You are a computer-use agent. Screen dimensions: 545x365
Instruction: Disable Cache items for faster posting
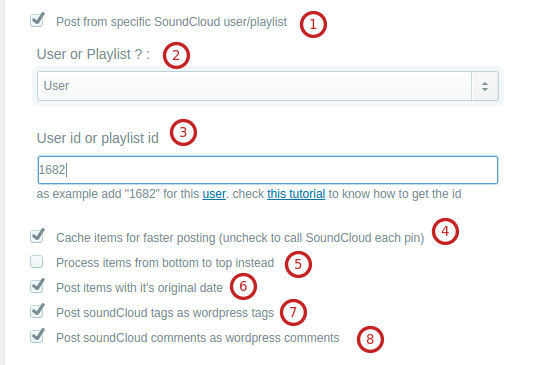click(37, 236)
